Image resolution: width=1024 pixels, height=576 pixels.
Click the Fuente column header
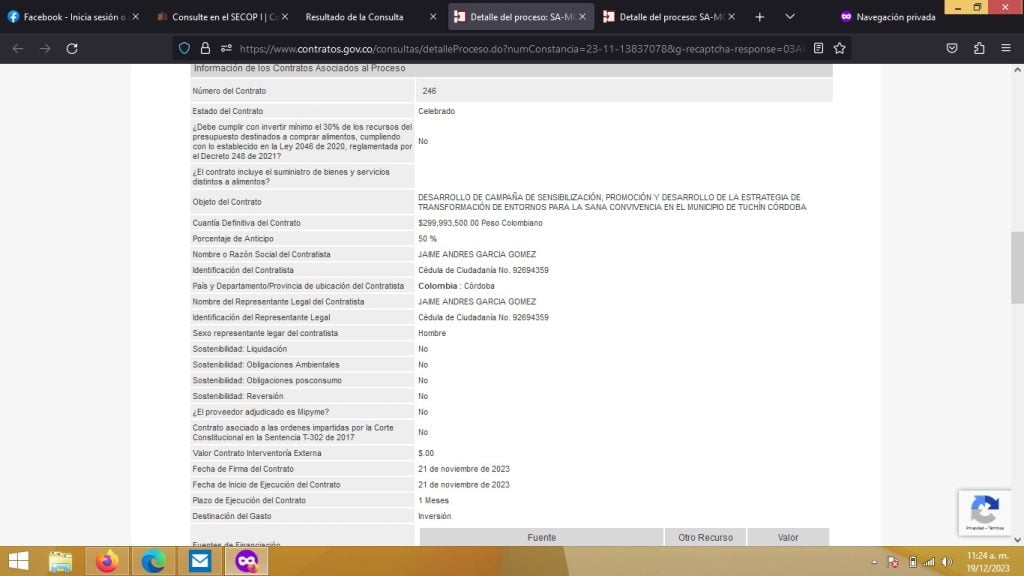pos(541,537)
